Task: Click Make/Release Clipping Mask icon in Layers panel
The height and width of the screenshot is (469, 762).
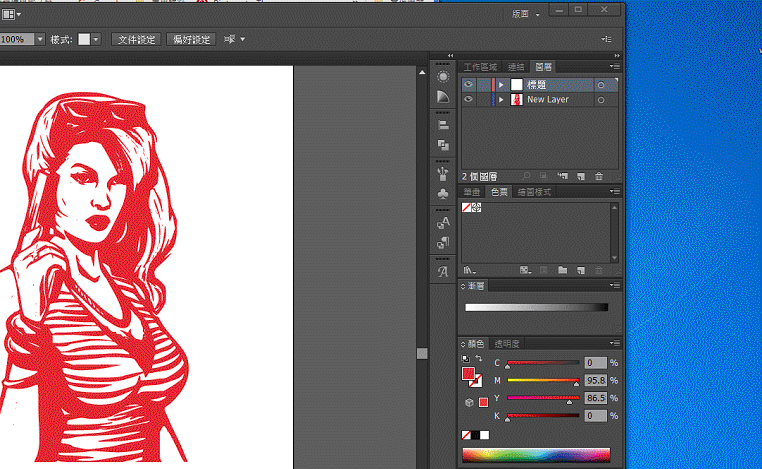Action: click(x=543, y=176)
